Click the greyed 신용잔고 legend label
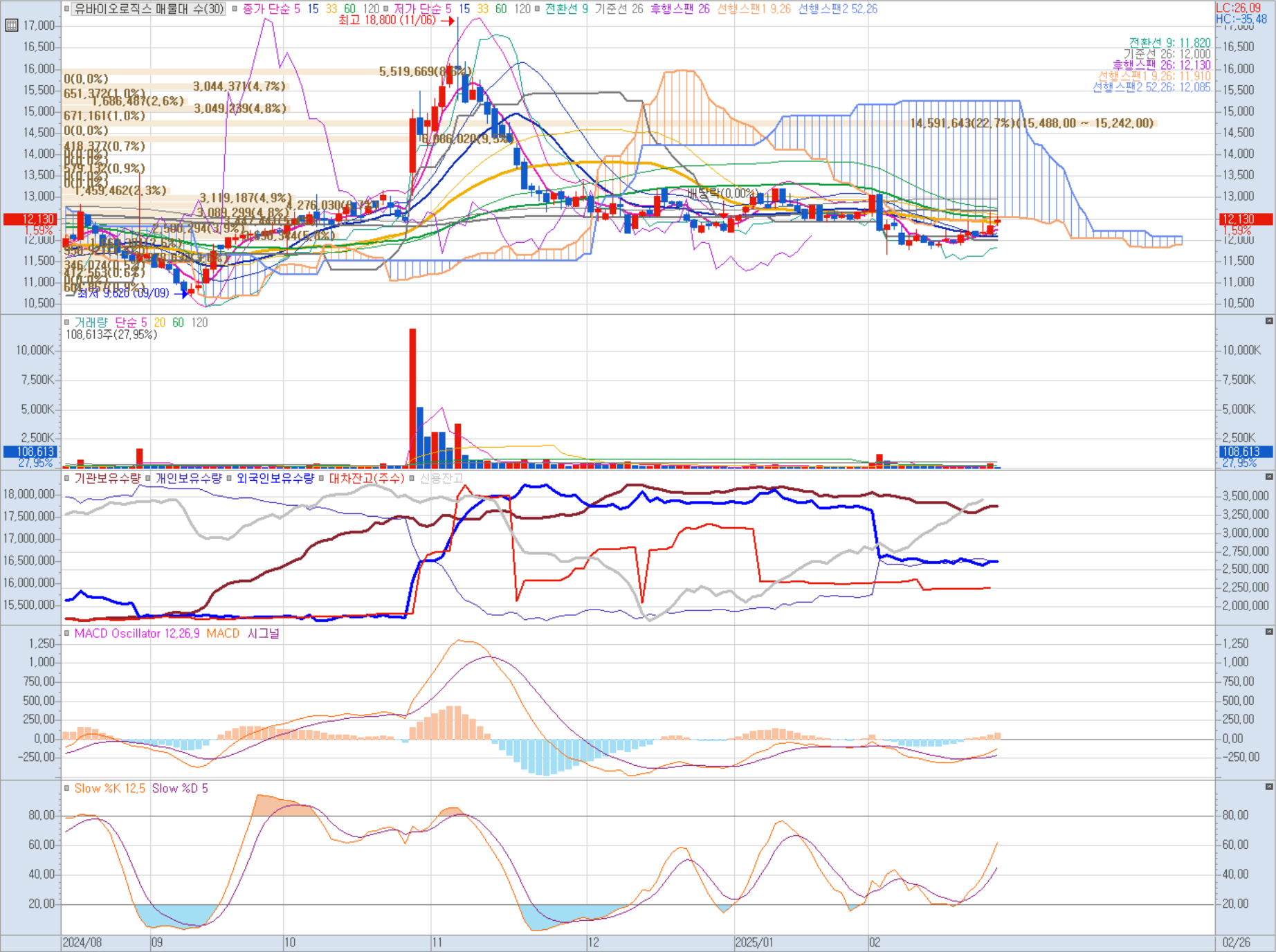Viewport: 1276px width, 952px height. (x=441, y=478)
